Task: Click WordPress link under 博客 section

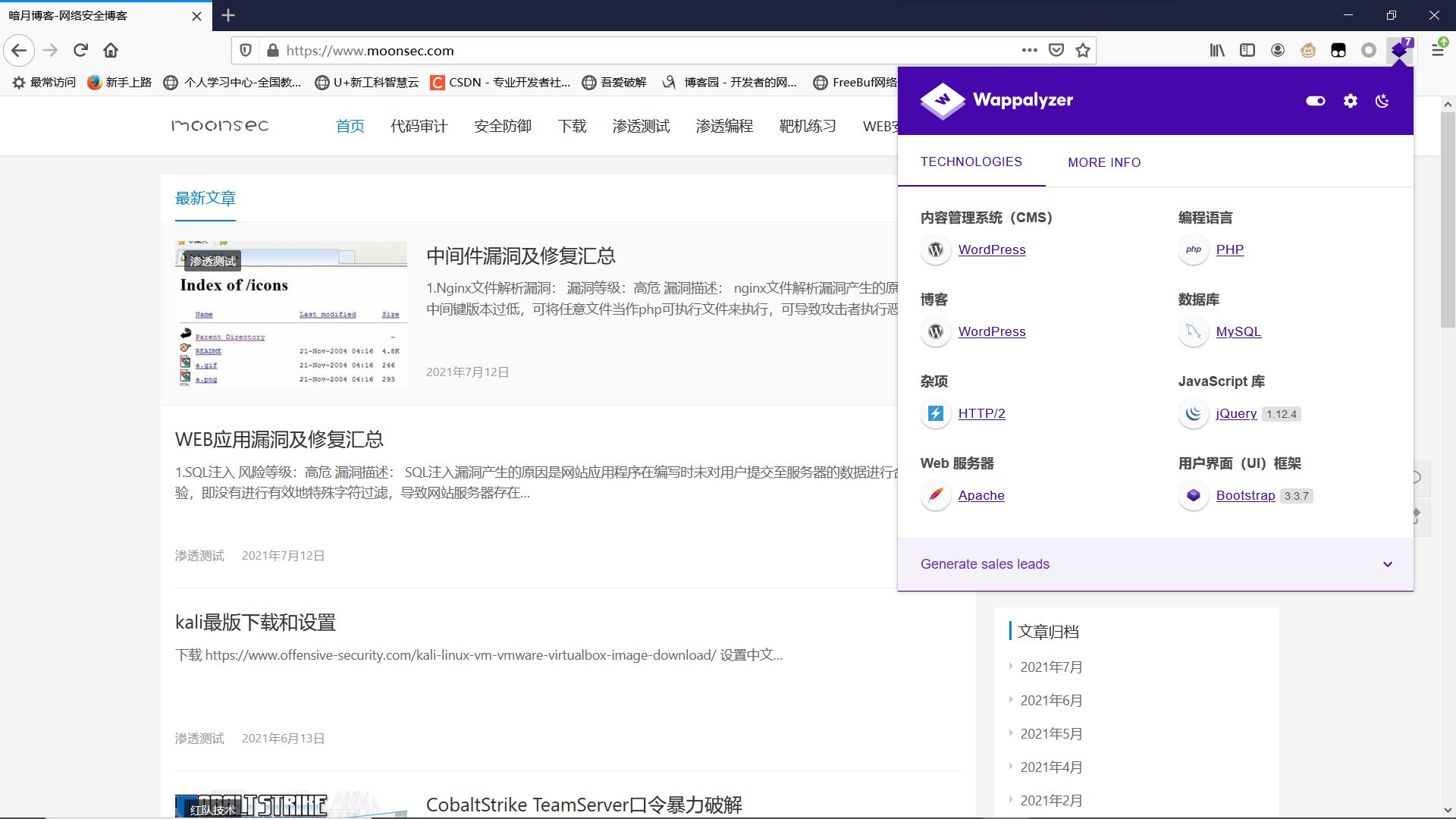Action: (992, 331)
